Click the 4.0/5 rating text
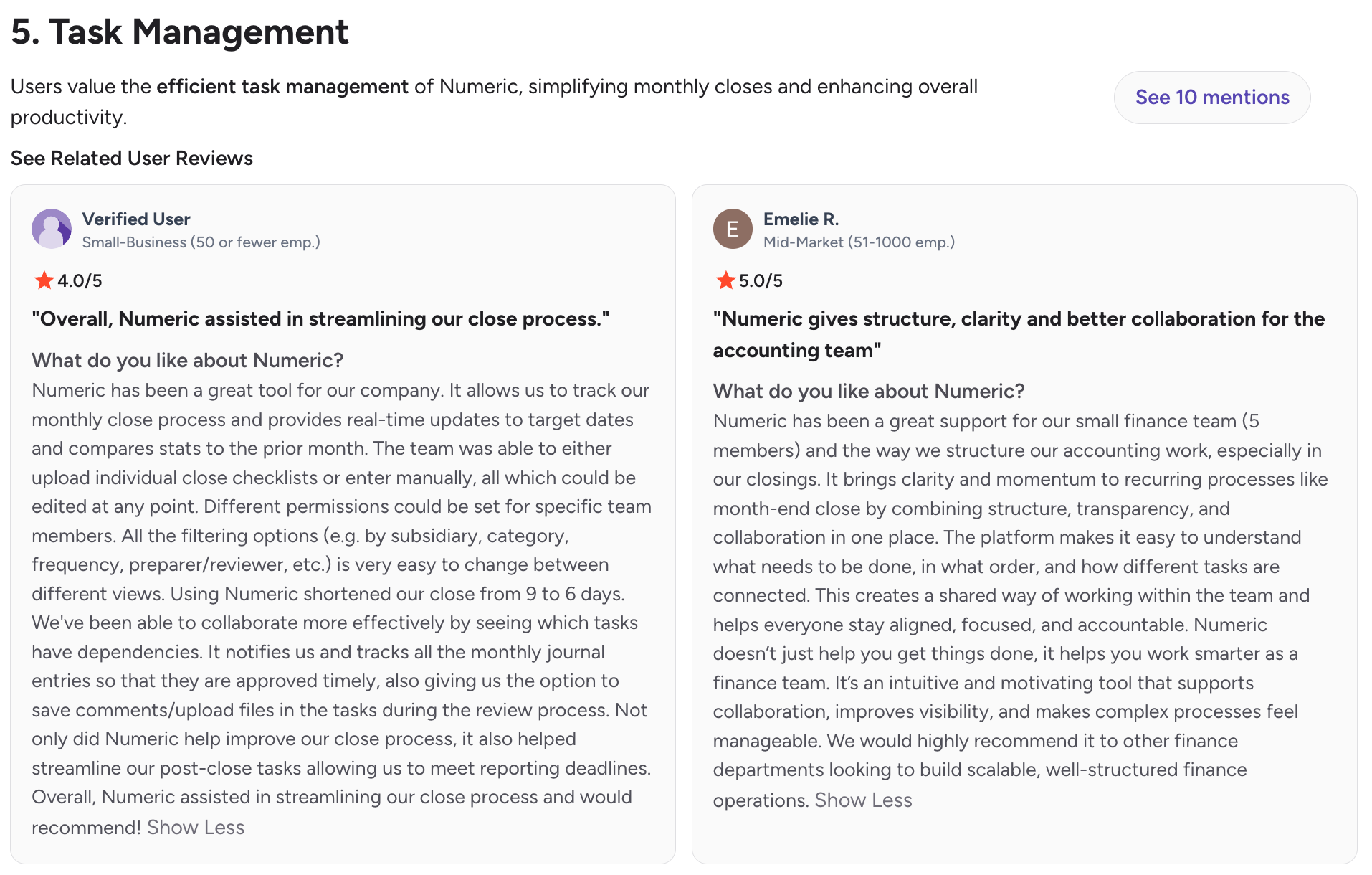The height and width of the screenshot is (875, 1372). (80, 281)
